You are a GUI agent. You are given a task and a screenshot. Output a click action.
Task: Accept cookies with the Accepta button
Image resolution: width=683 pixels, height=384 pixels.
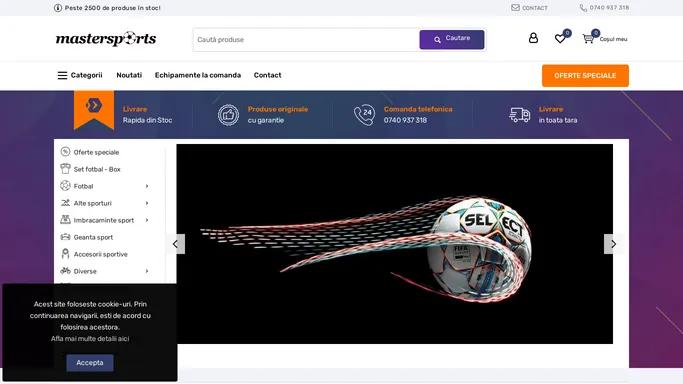(90, 363)
